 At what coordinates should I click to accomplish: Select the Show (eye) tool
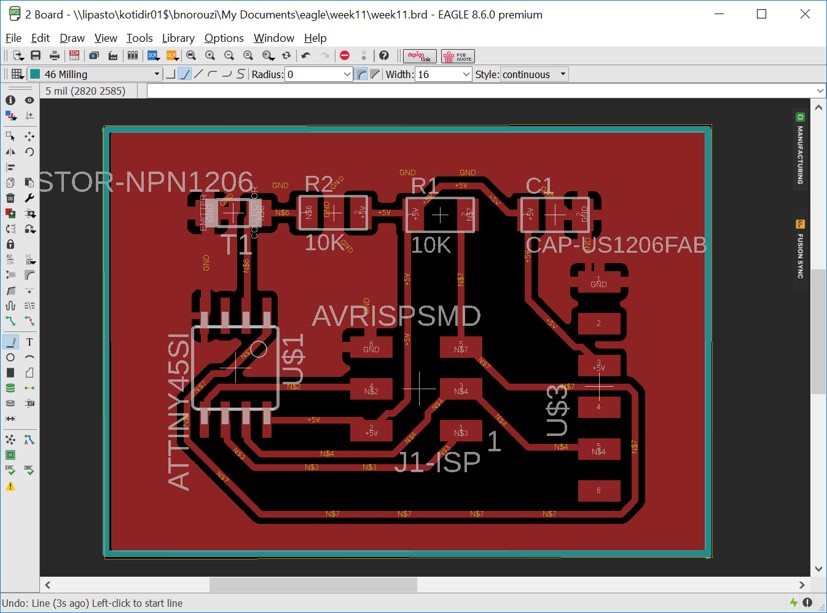(30, 100)
